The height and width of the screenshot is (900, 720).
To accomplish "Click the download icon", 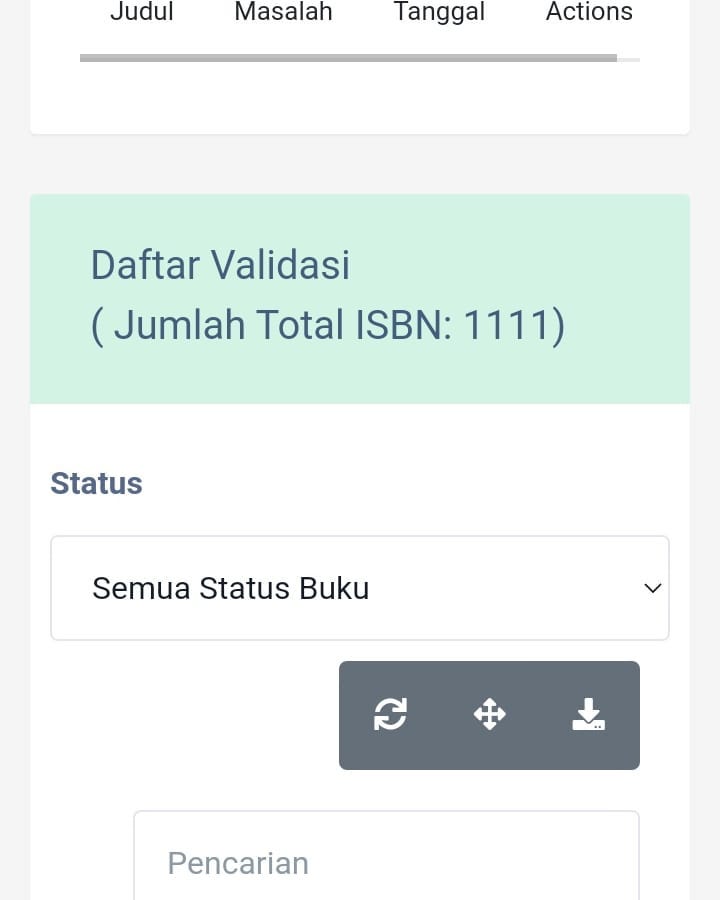I will coord(588,714).
